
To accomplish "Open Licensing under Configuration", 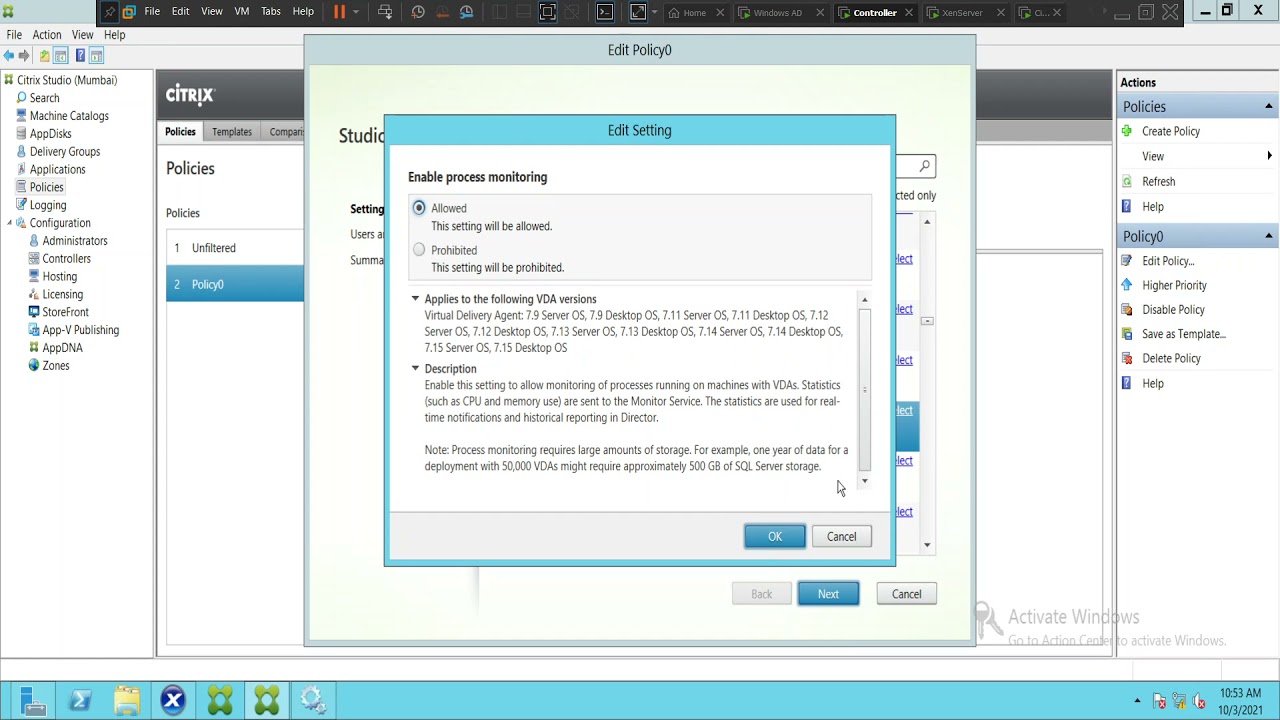I will [x=62, y=295].
